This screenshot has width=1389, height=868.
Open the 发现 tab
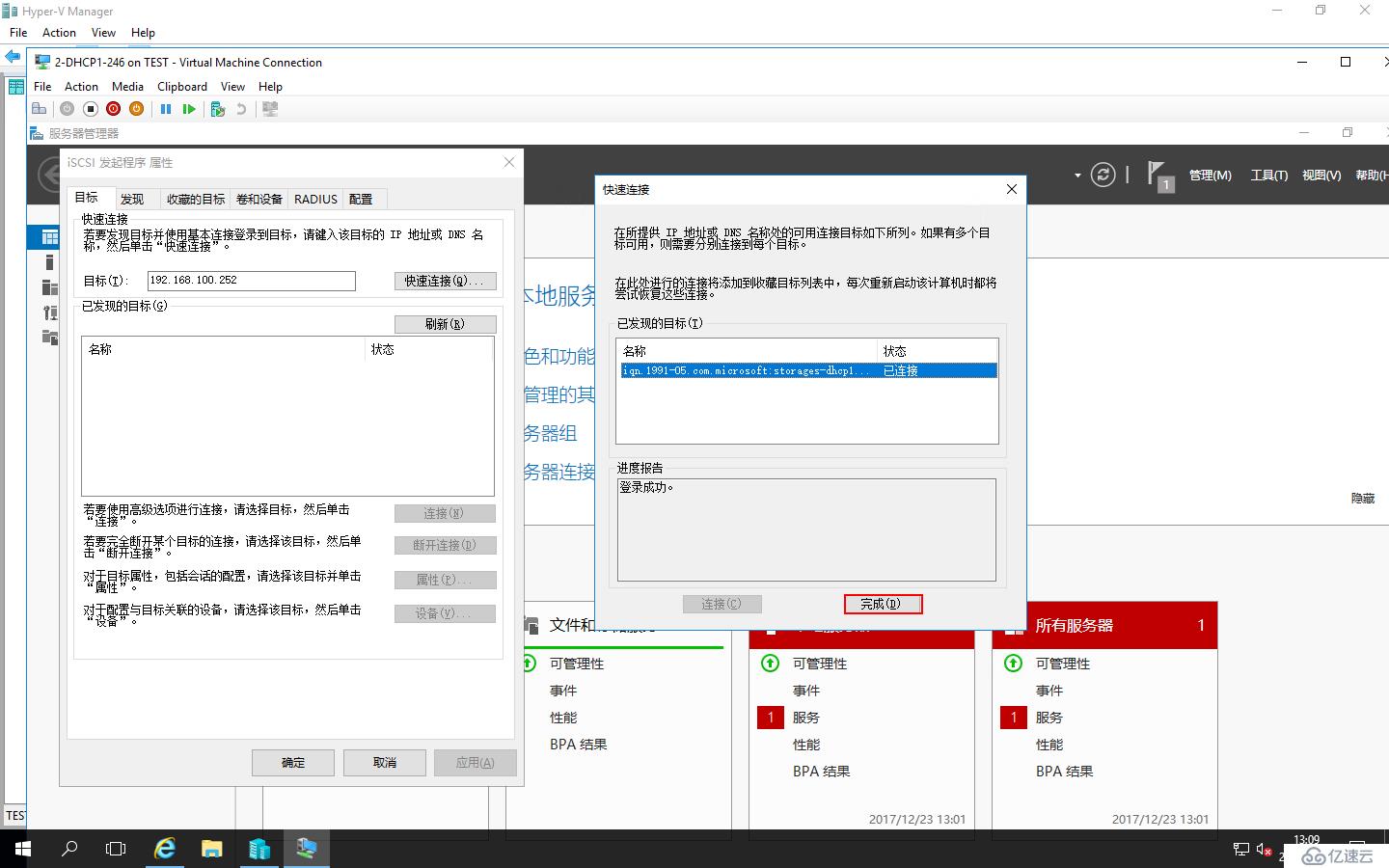(132, 199)
